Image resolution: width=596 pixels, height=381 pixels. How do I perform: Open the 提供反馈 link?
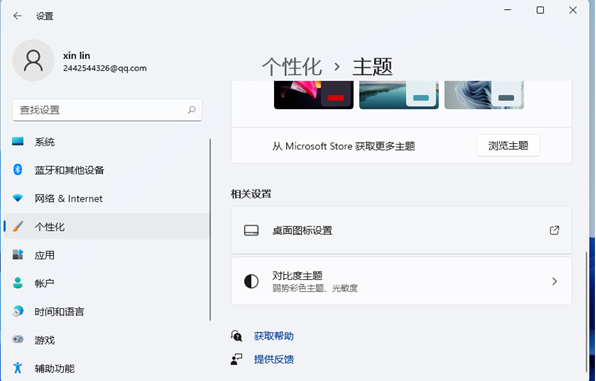[274, 359]
